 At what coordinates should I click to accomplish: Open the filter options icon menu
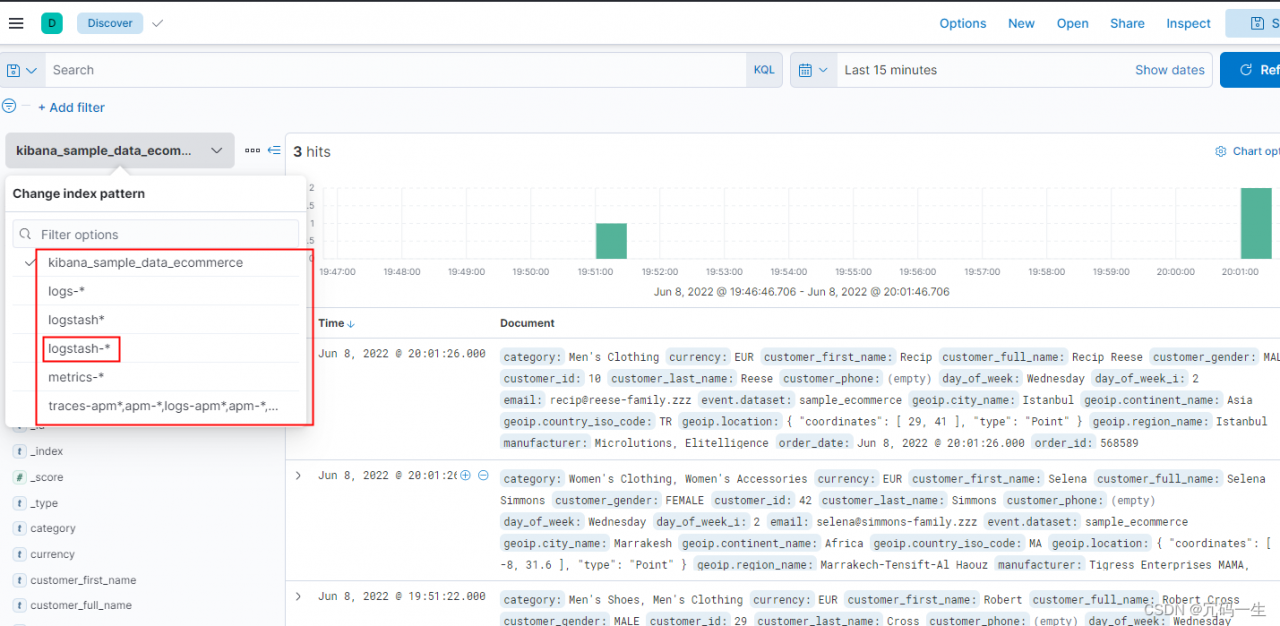tap(9, 106)
